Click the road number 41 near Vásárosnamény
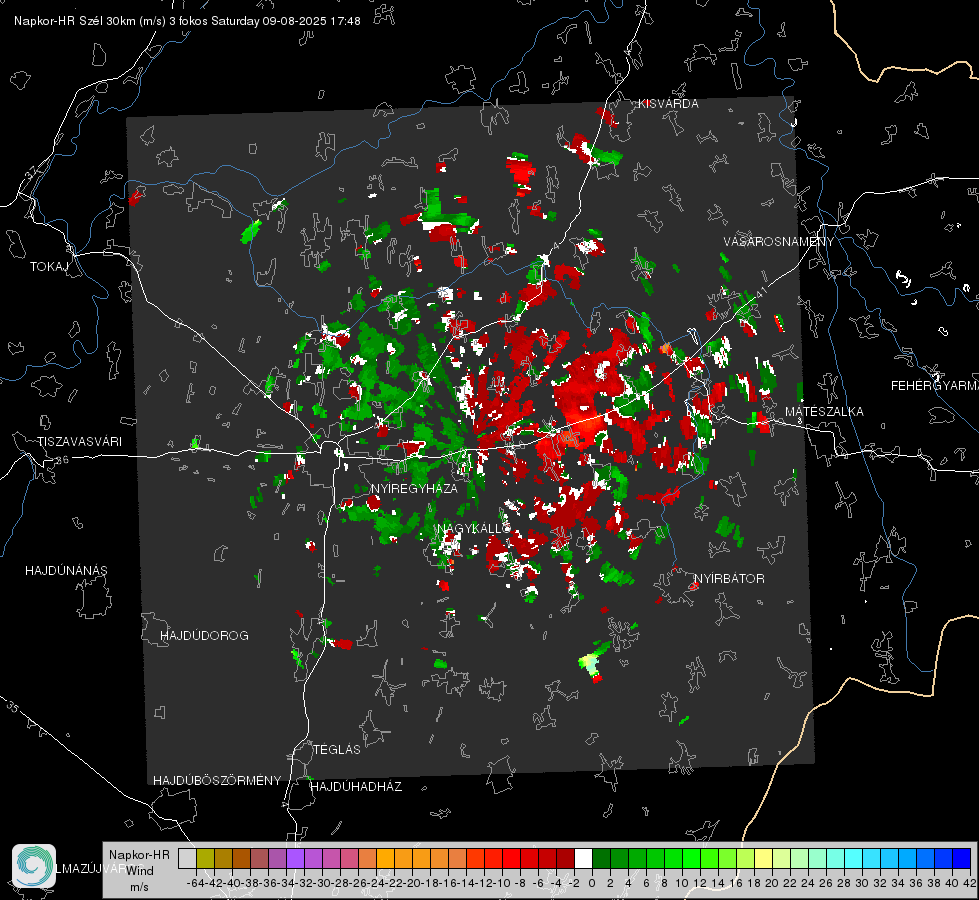Viewport: 979px width, 900px height. click(x=761, y=292)
